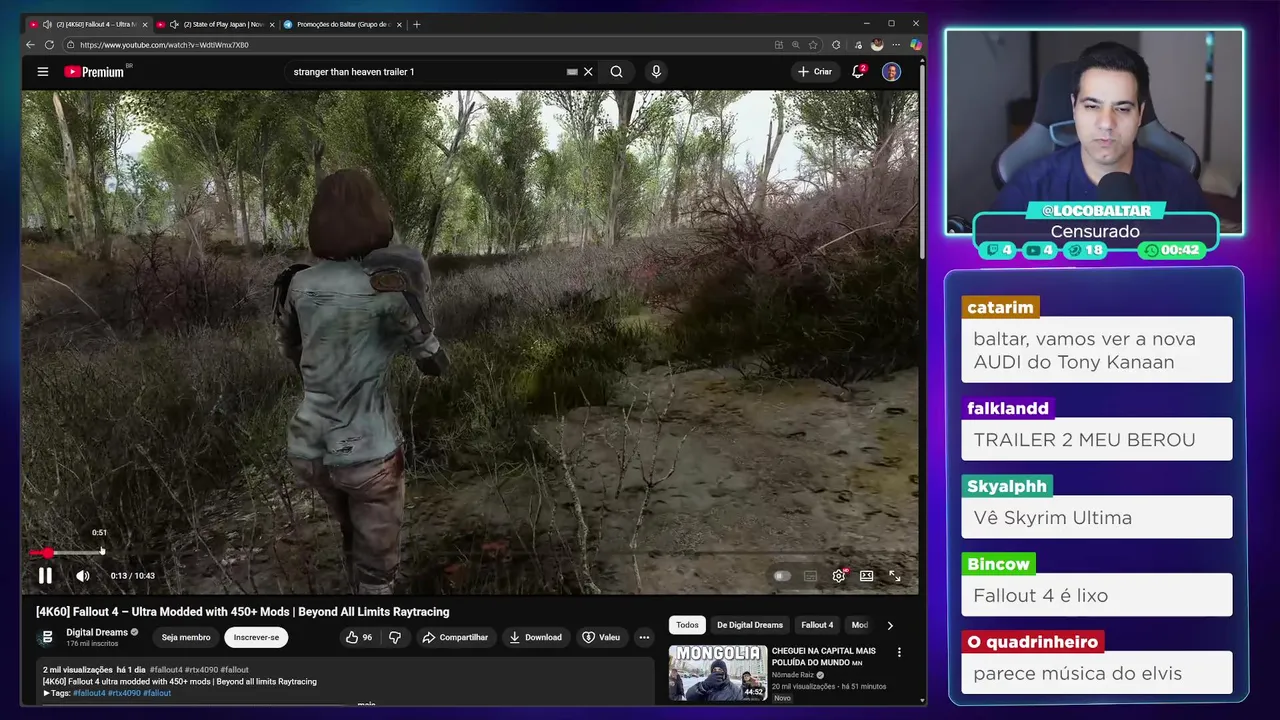Screen dimensions: 1280x720
Task: Open the Copilot icon in browser toolbar
Action: coord(916,45)
